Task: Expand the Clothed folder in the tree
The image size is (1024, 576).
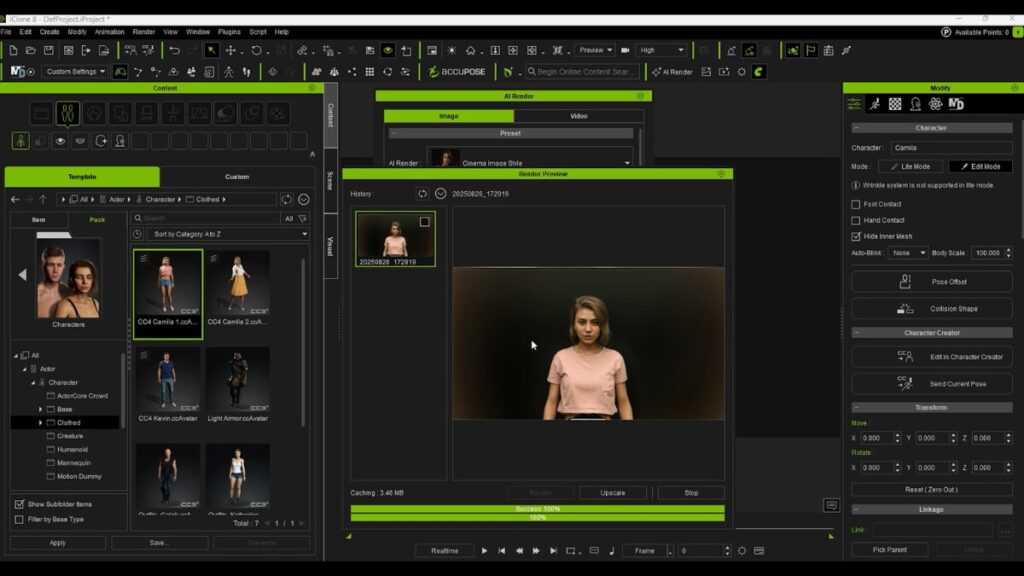Action: tap(40, 423)
